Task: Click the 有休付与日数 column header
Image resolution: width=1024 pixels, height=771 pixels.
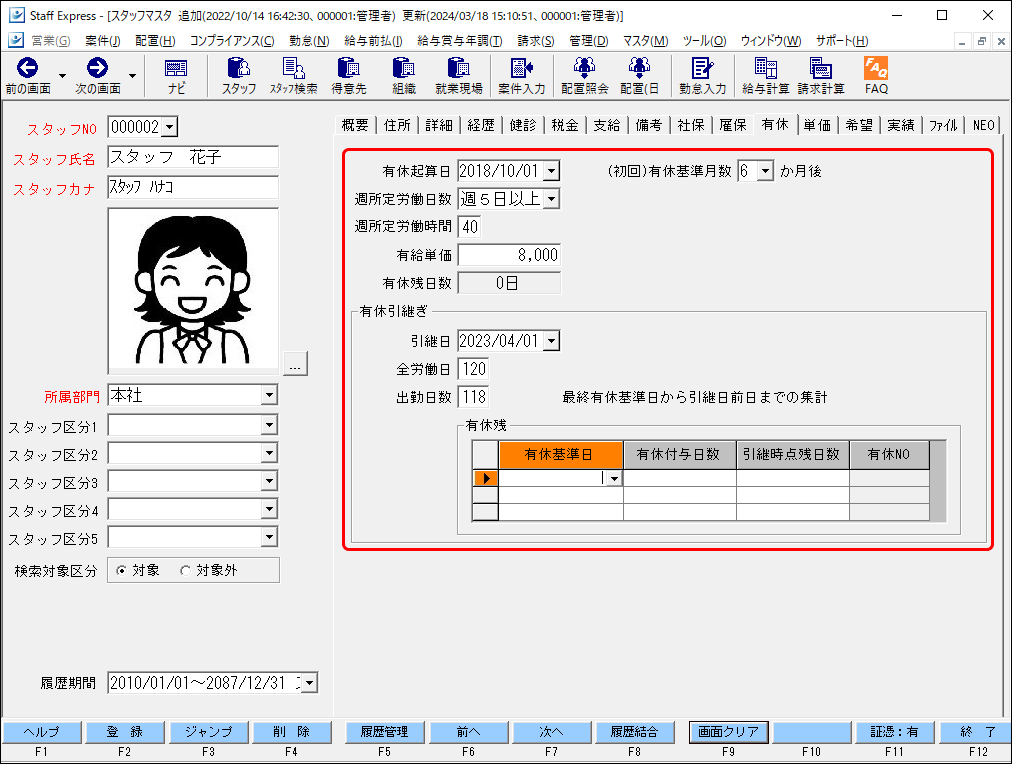Action: pos(680,454)
